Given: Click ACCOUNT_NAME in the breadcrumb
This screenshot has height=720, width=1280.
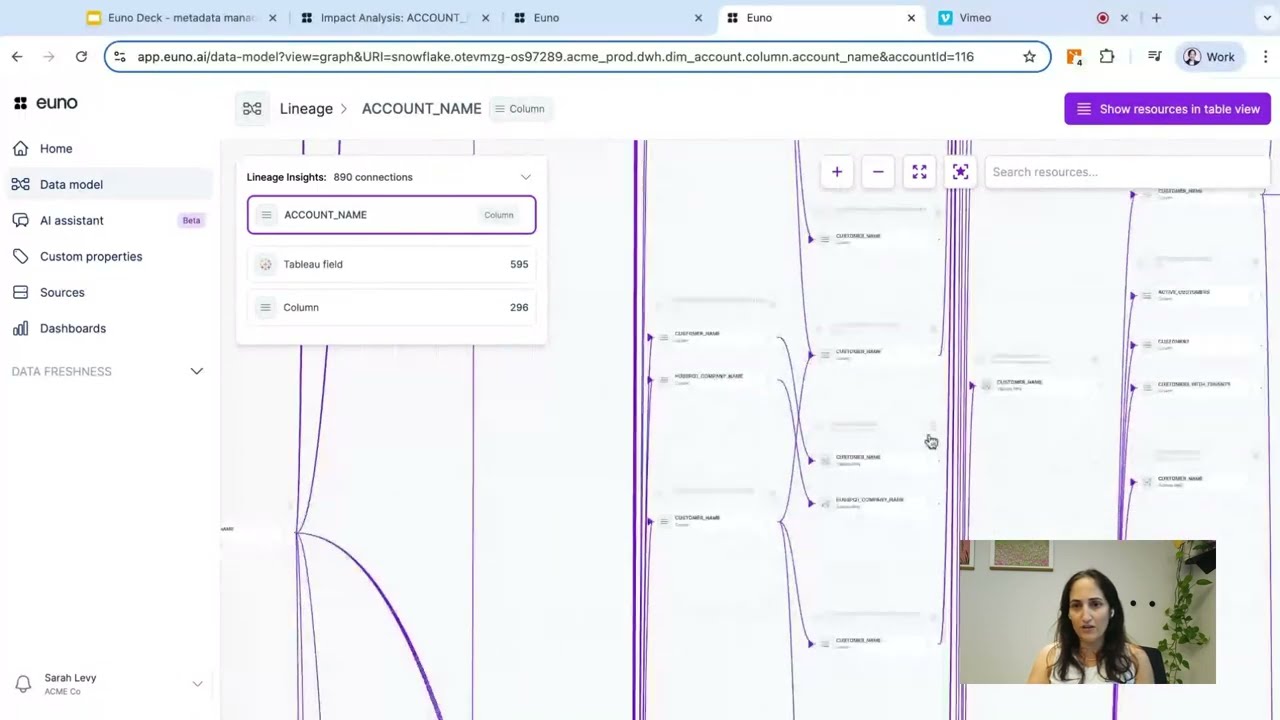Looking at the screenshot, I should click(x=421, y=108).
